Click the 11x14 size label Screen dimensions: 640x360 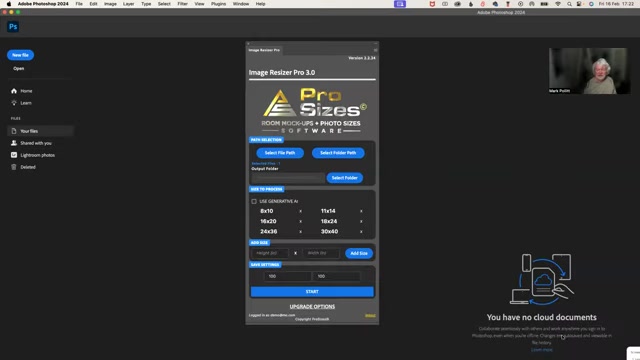point(328,211)
